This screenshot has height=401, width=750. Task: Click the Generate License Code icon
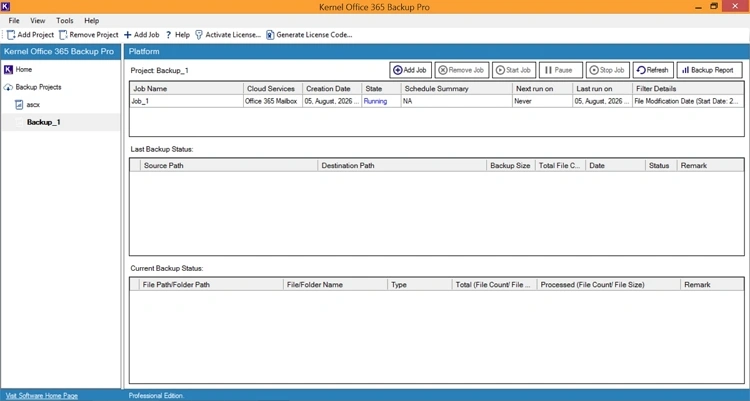point(270,35)
